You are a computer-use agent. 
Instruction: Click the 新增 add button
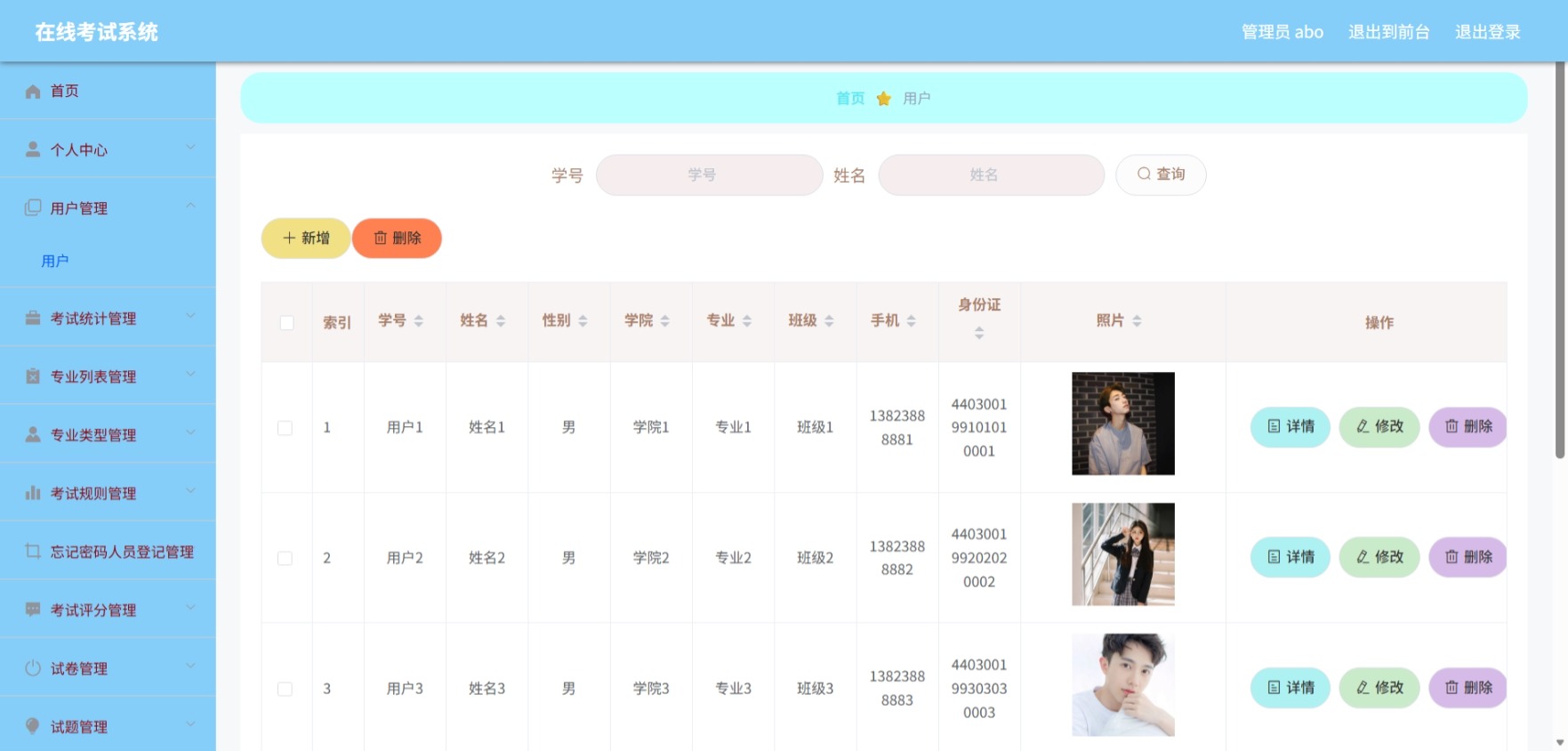[306, 238]
